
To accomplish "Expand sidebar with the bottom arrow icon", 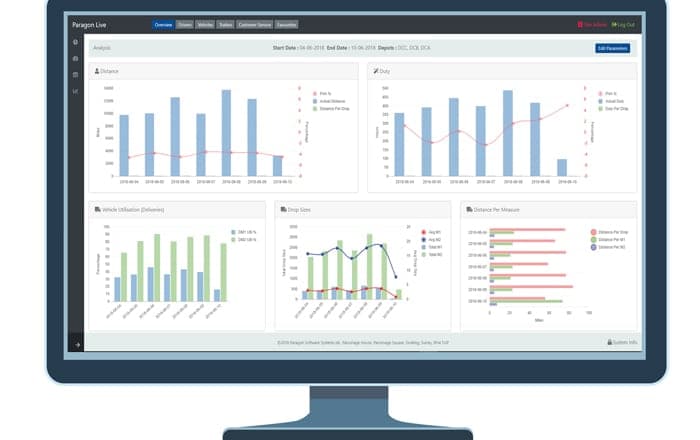I will tap(77, 345).
